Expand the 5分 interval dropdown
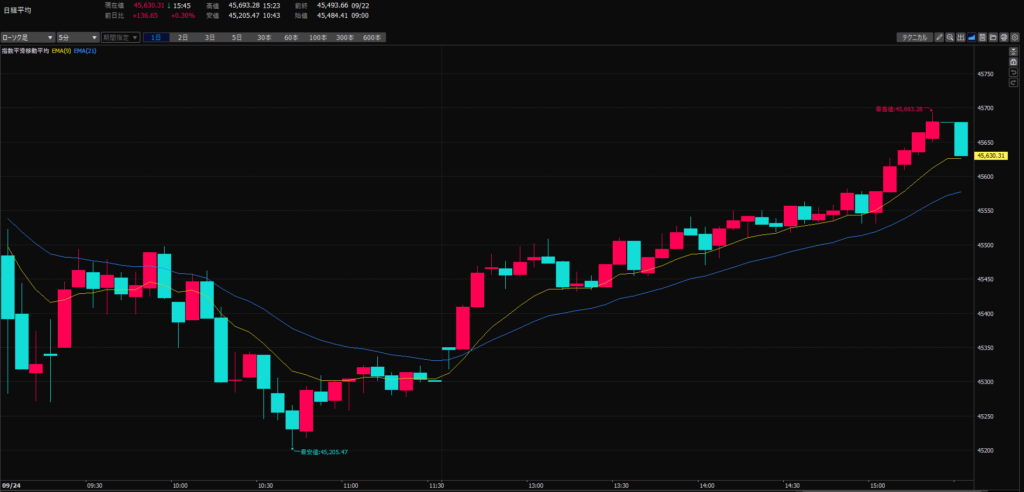Viewport: 1024px width, 492px height. pos(77,37)
